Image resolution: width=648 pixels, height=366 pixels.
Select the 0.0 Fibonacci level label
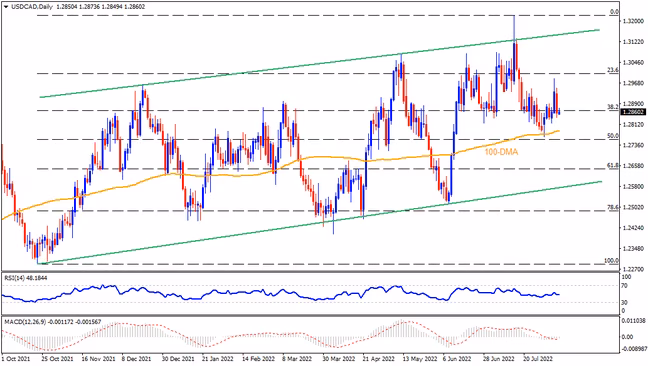615,12
